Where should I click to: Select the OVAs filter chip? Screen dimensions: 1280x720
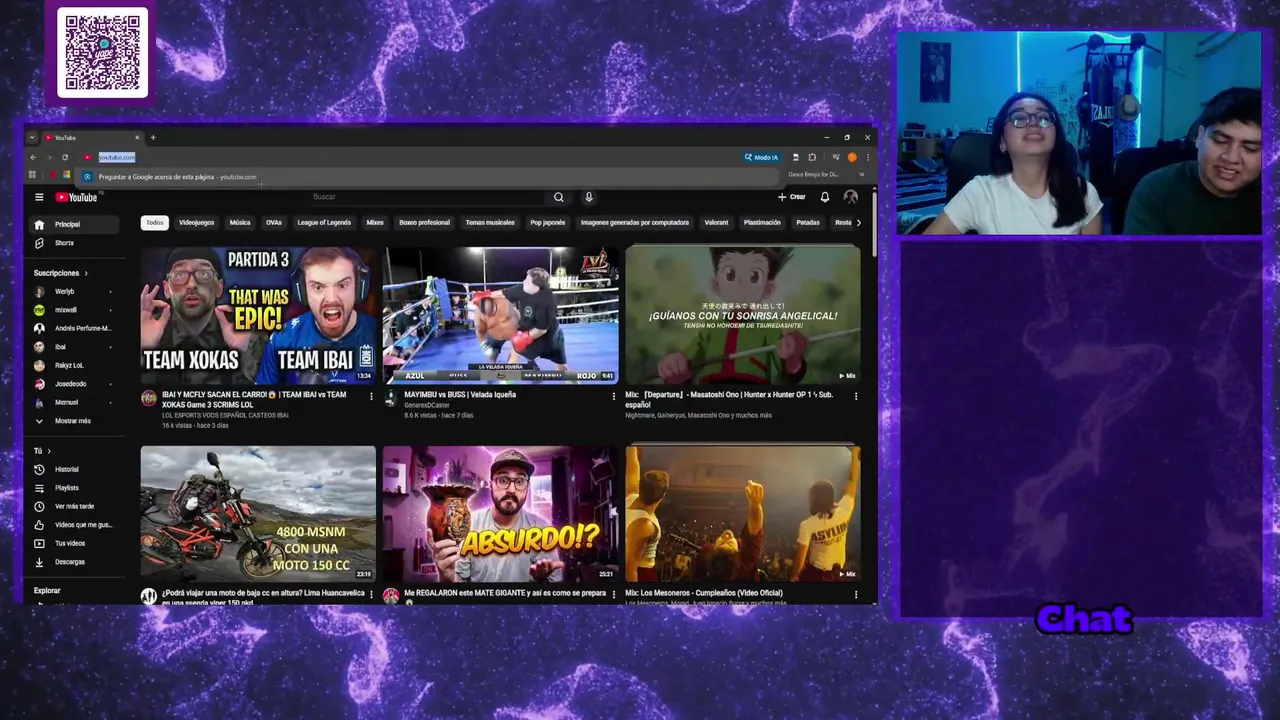pos(274,223)
